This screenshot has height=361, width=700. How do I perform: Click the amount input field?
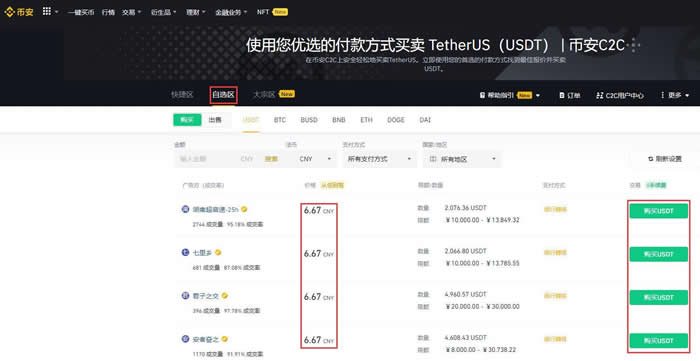[x=206, y=159]
